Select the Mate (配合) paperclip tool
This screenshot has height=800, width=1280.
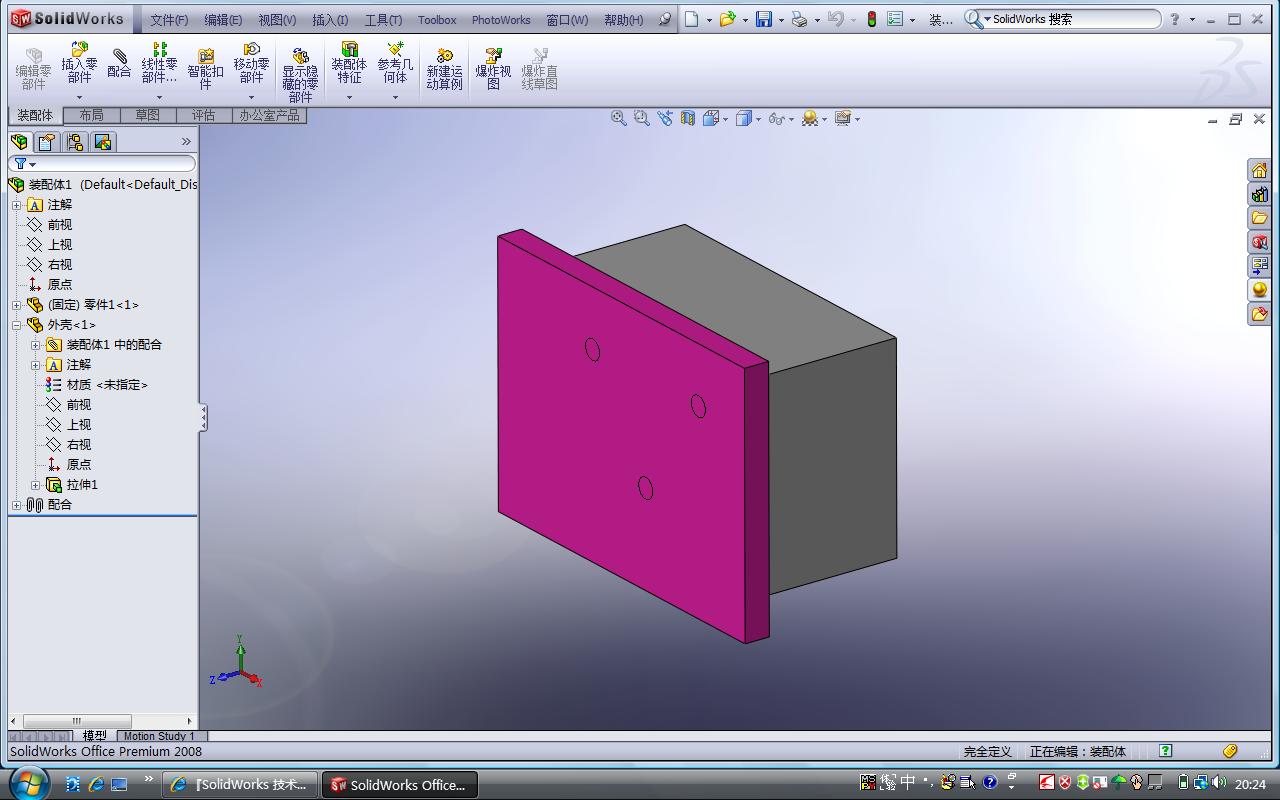click(x=119, y=55)
